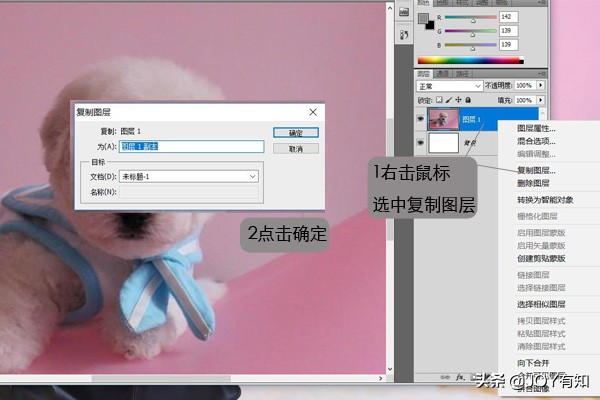Switch to 路径 tab
Image resolution: width=600 pixels, height=400 pixels.
pyautogui.click(x=463, y=73)
